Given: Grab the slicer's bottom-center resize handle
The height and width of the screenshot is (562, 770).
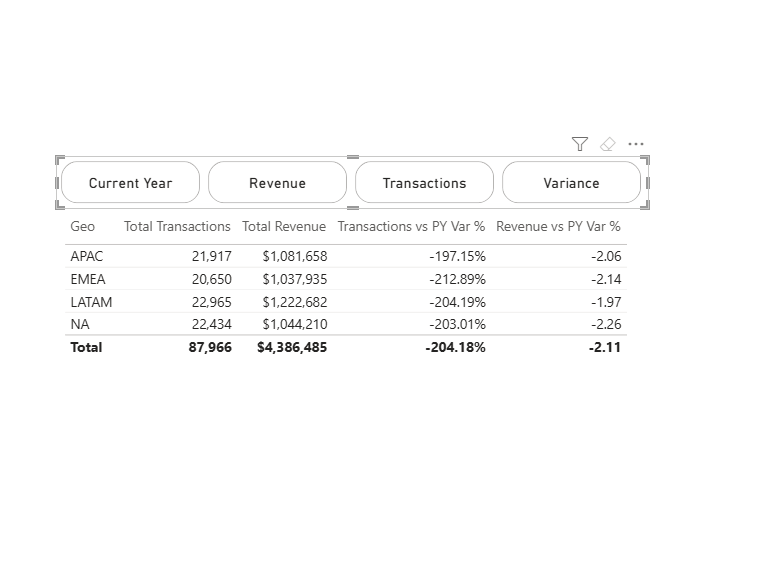Looking at the screenshot, I should pos(353,208).
